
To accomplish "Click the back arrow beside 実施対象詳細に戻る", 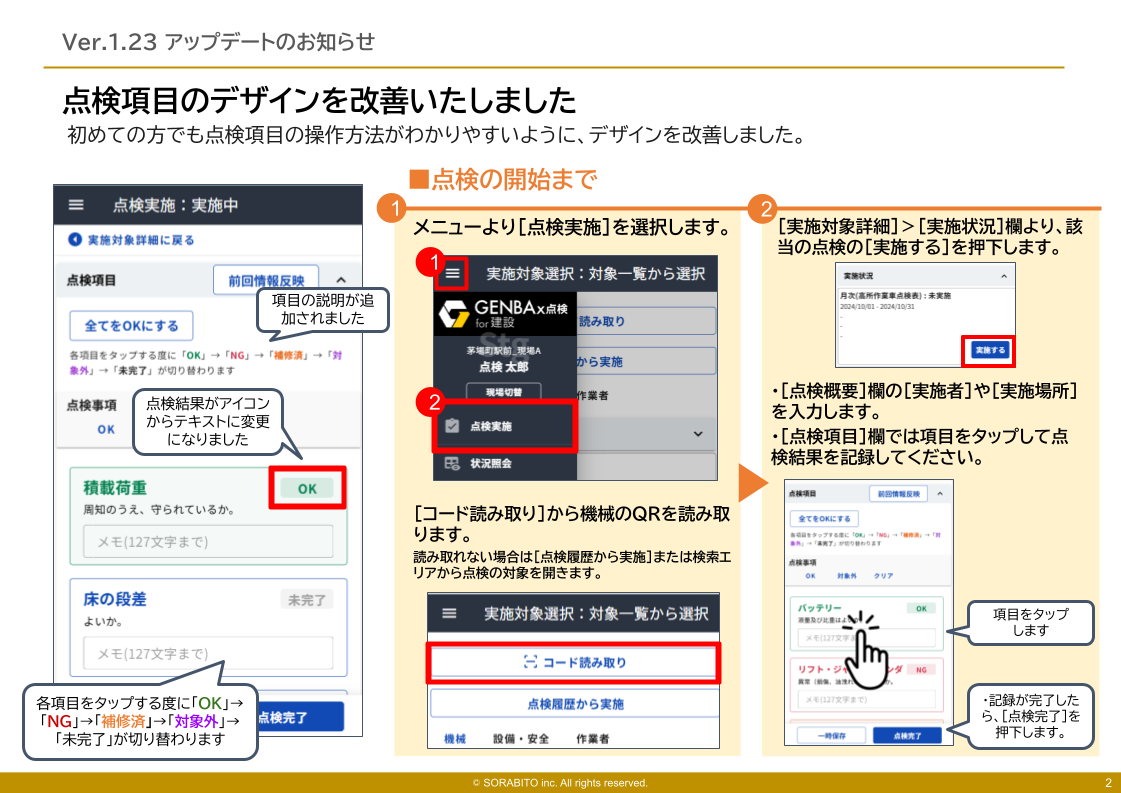I will click(74, 240).
